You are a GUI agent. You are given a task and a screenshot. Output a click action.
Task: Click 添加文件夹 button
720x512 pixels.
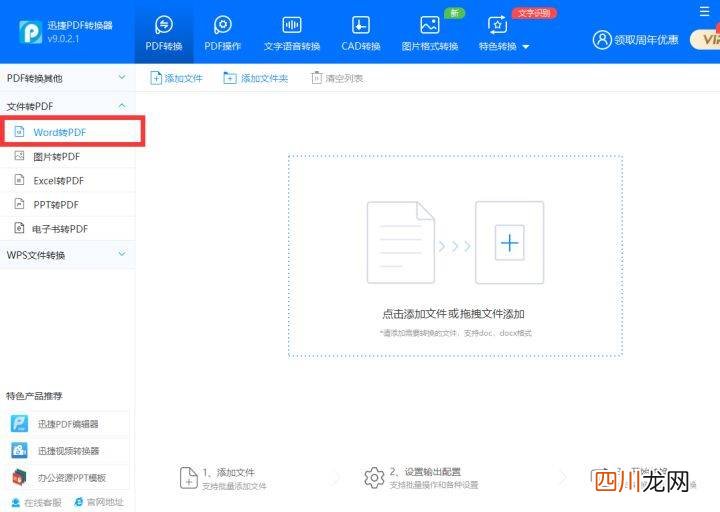[x=255, y=79]
